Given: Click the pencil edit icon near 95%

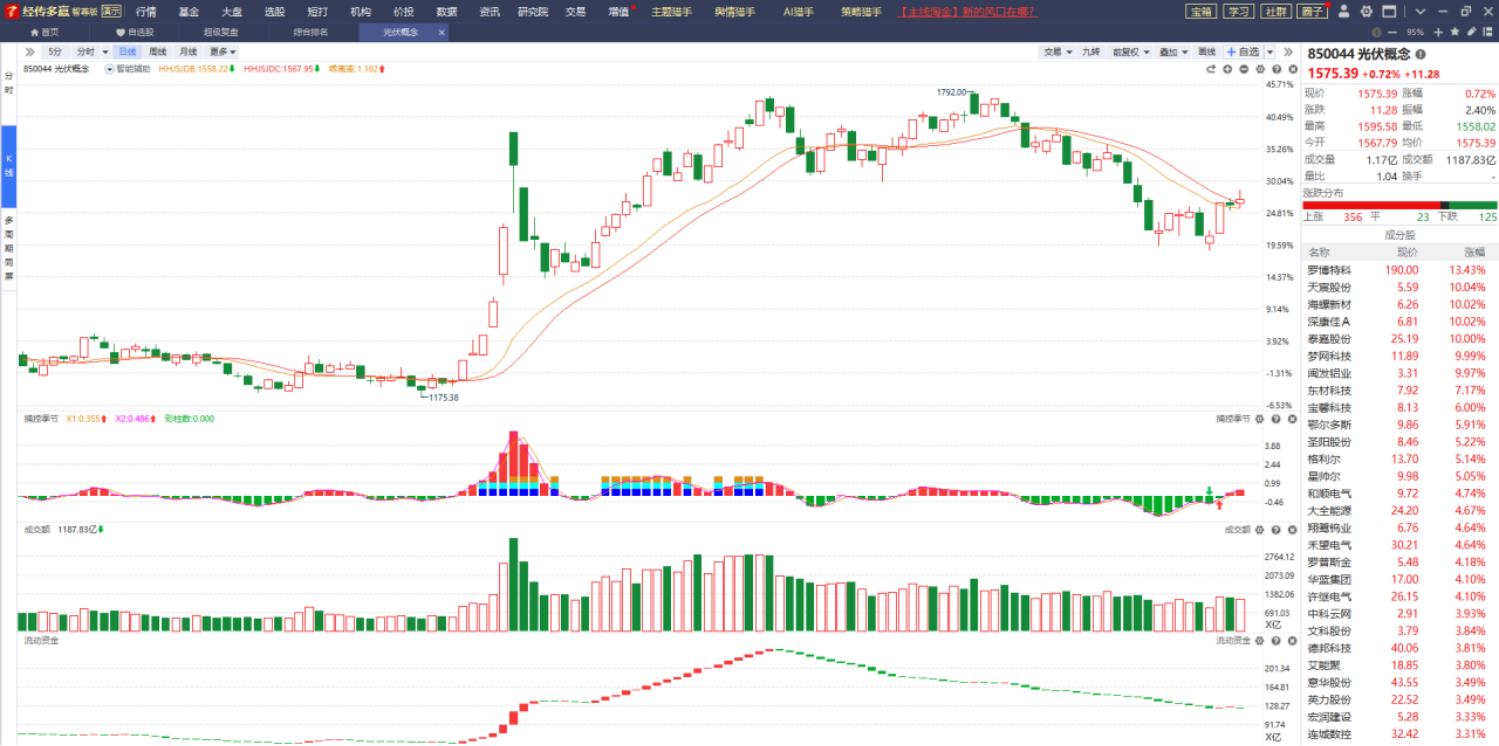Looking at the screenshot, I should coord(1471,32).
